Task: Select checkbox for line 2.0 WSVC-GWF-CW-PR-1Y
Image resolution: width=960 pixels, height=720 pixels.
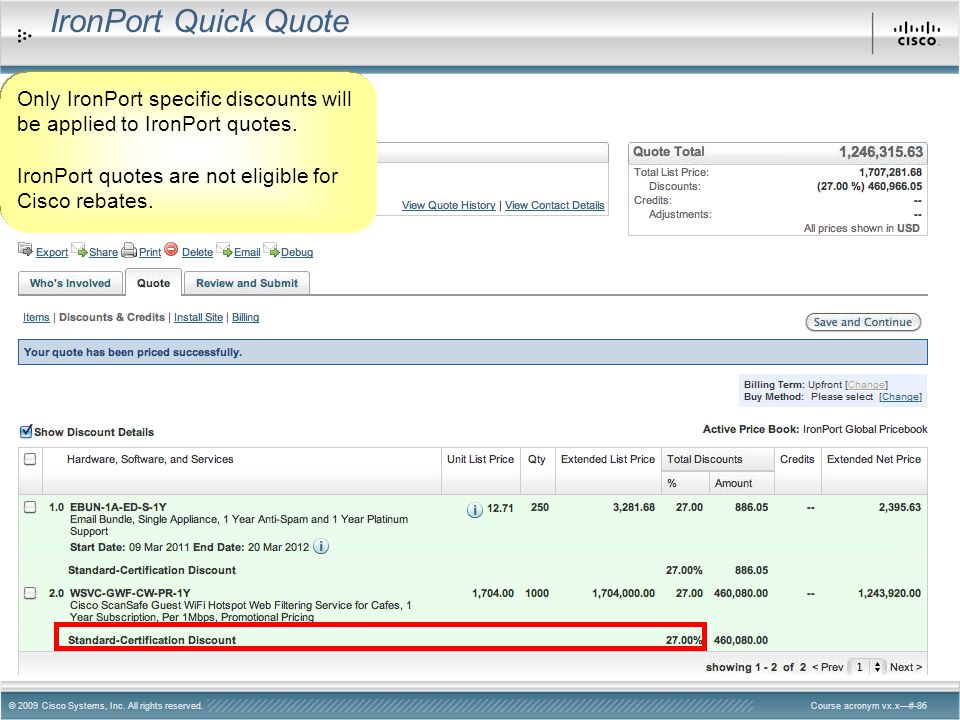Action: (30, 593)
